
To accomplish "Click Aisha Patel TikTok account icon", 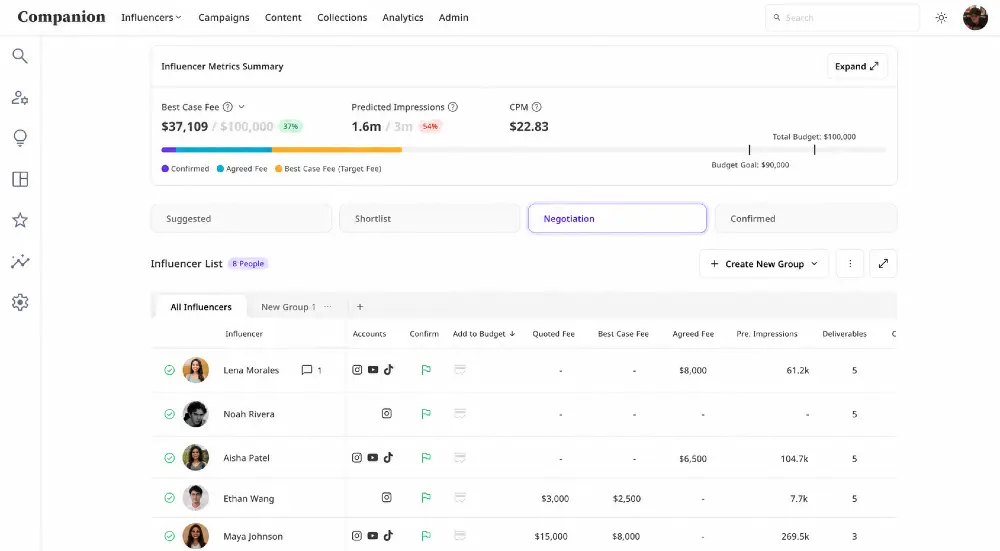I will point(388,457).
